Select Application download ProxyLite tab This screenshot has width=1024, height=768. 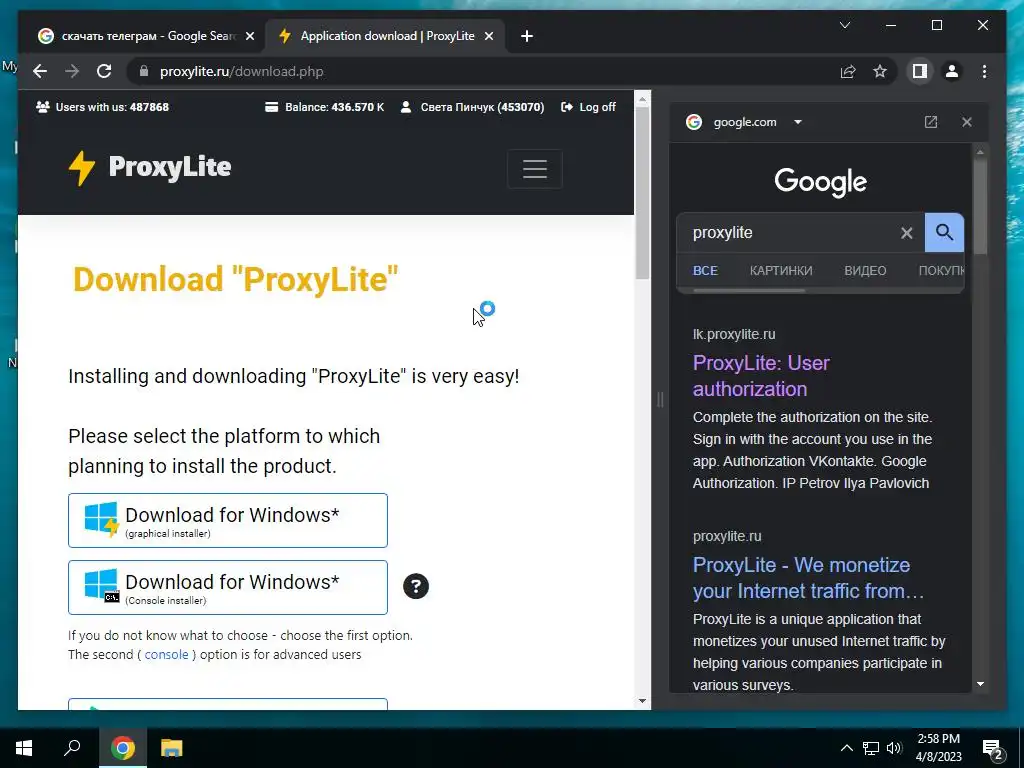(385, 36)
